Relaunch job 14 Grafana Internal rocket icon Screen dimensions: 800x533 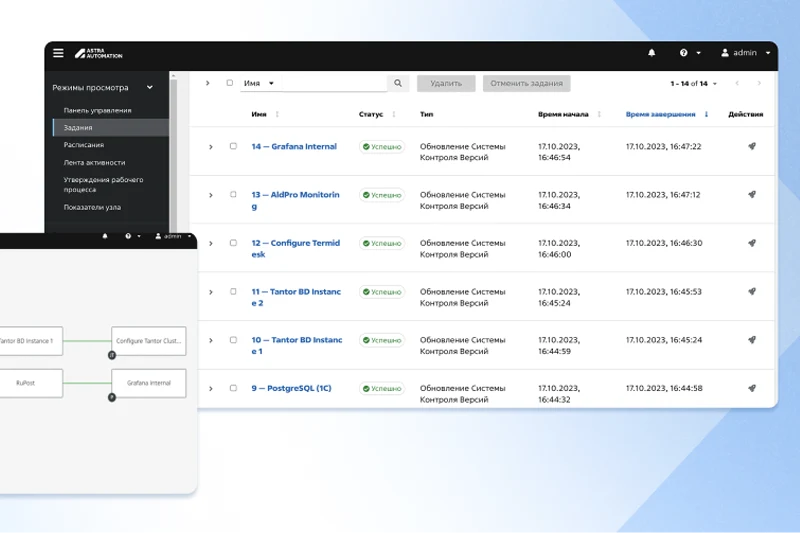tap(751, 147)
